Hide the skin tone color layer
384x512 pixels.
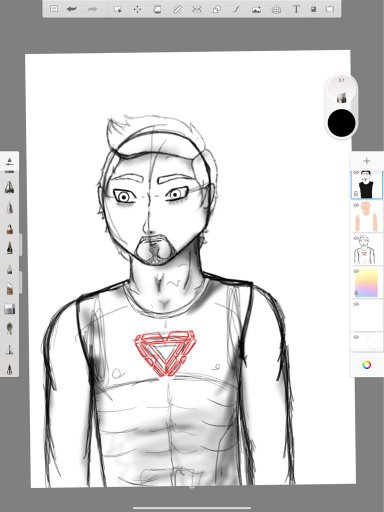356,205
